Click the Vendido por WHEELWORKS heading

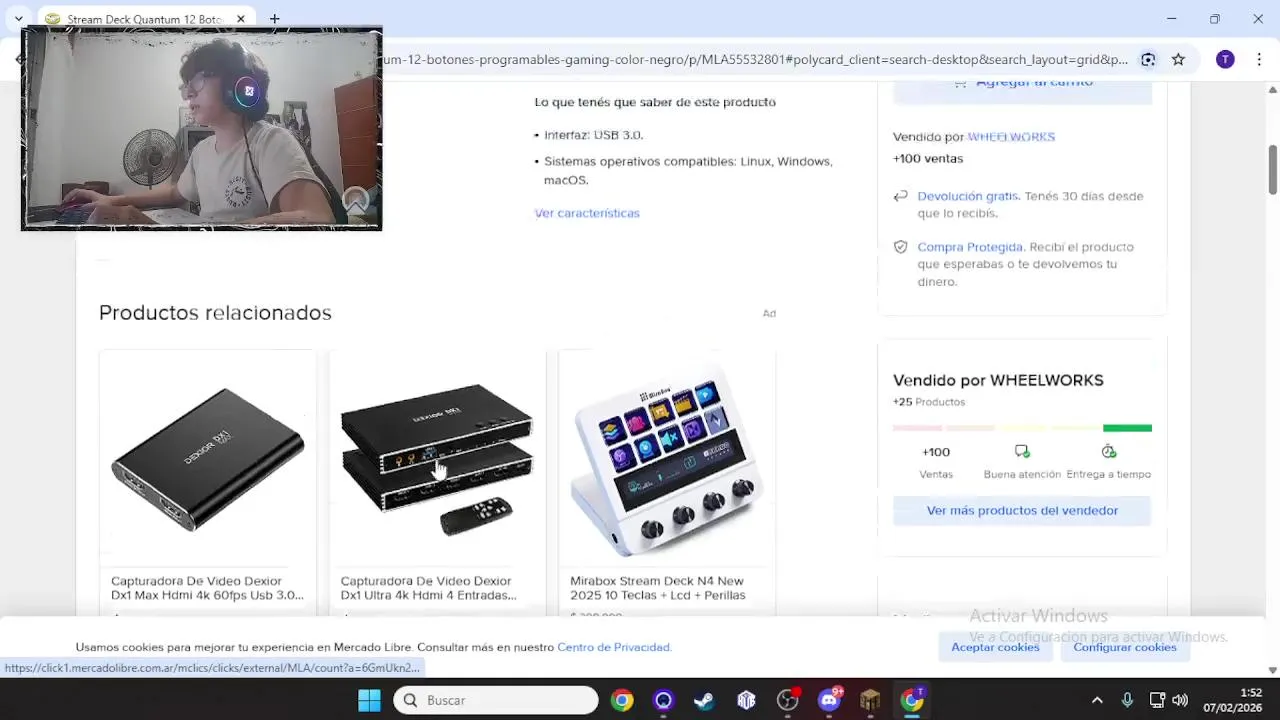(x=998, y=380)
